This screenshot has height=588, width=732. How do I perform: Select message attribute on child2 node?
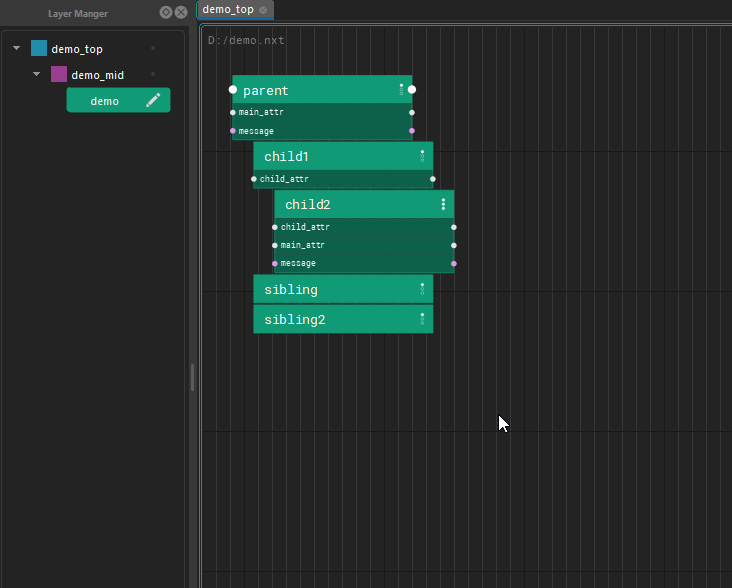(298, 263)
